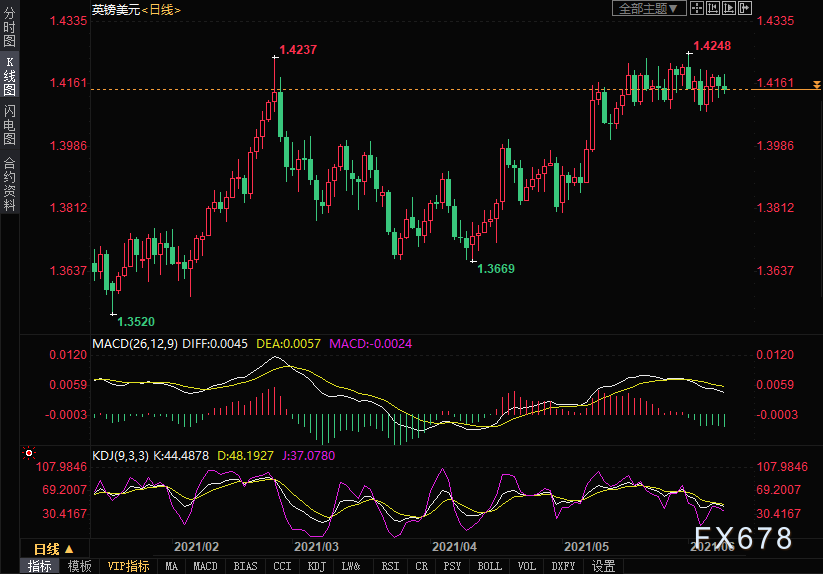Viewport: 823px width, 574px height.
Task: Click the 2021/03 date on time axis
Action: [x=316, y=547]
